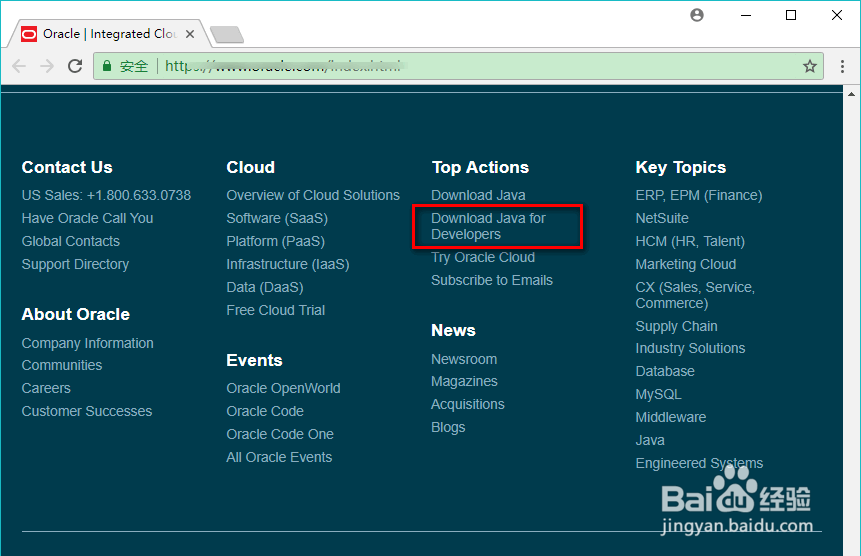Open Magazines link
The width and height of the screenshot is (861, 556).
pyautogui.click(x=464, y=381)
